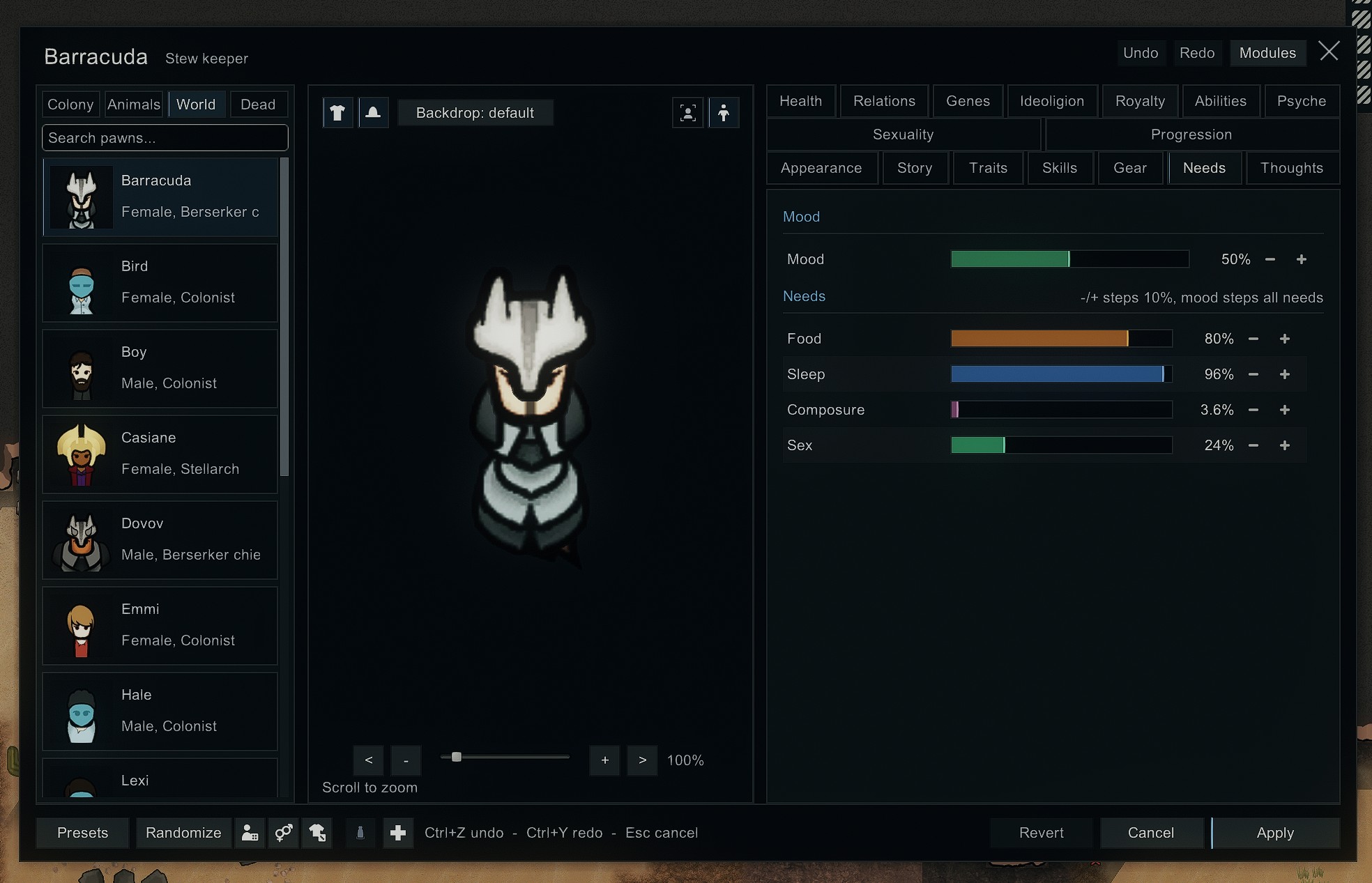Open the Health tab
This screenshot has width=1372, height=883.
click(x=800, y=101)
